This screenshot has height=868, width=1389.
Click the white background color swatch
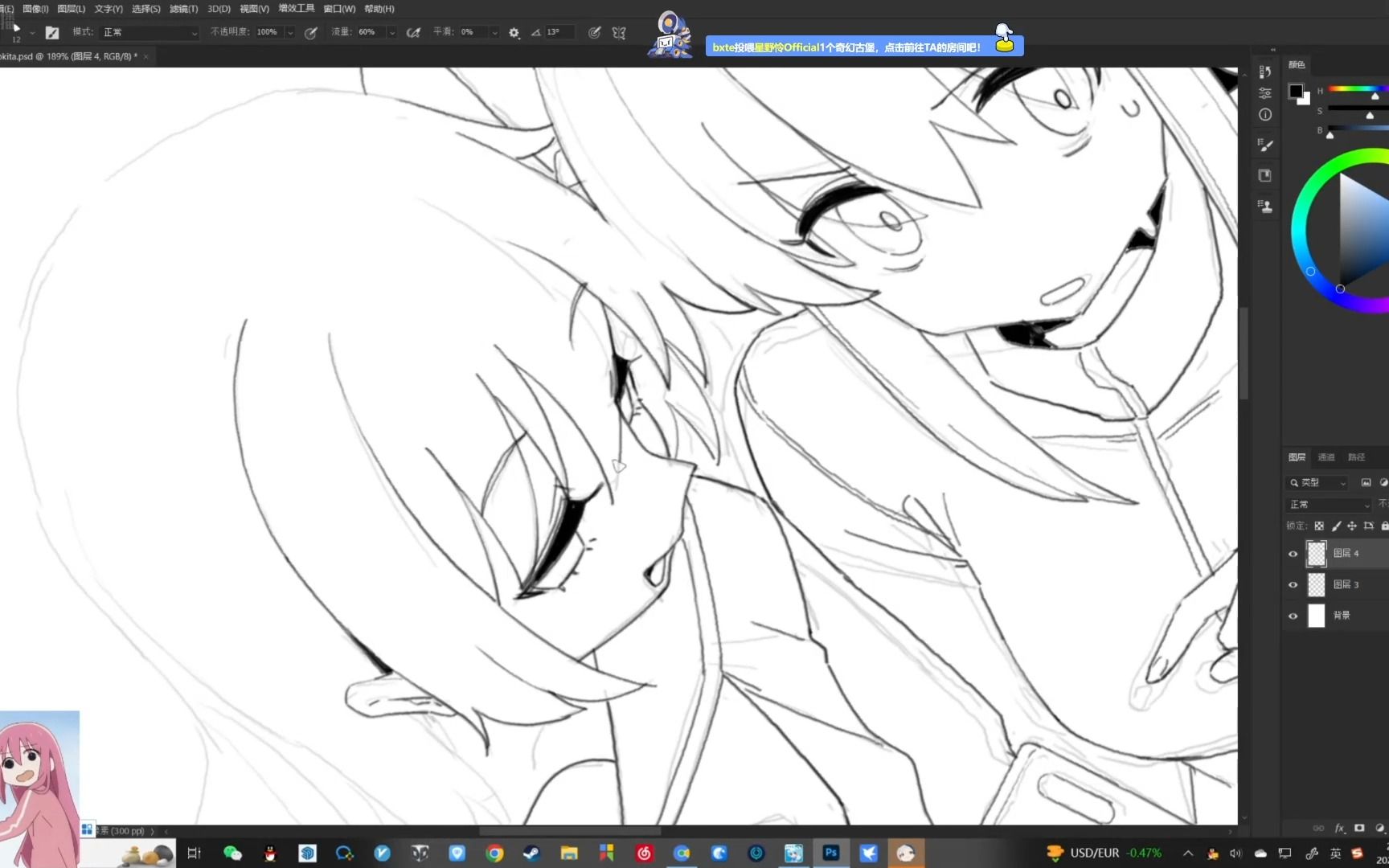pyautogui.click(x=1305, y=100)
